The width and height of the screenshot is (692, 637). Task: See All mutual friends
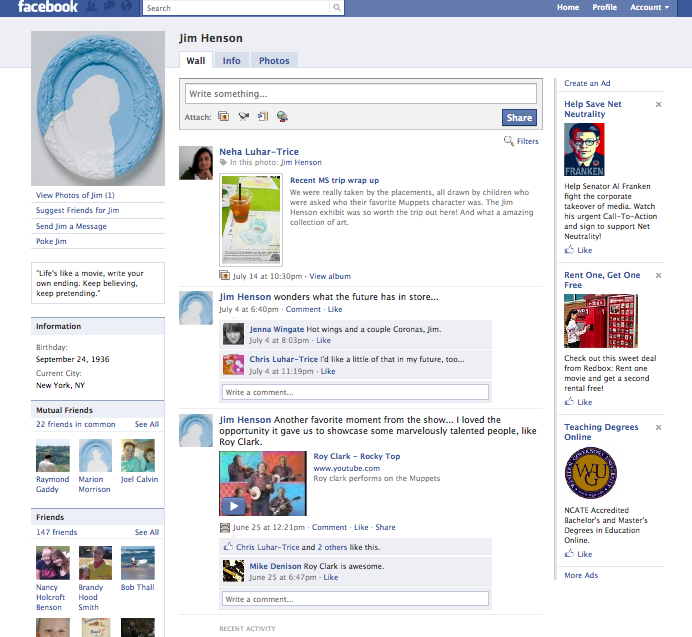coord(147,424)
